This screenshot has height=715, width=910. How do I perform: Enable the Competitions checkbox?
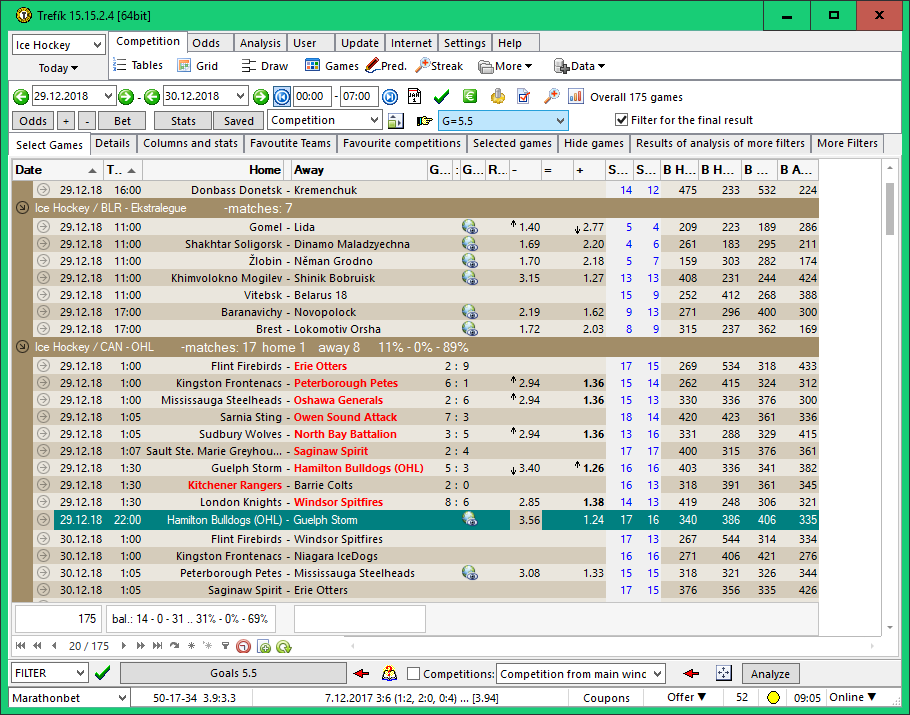click(414, 674)
